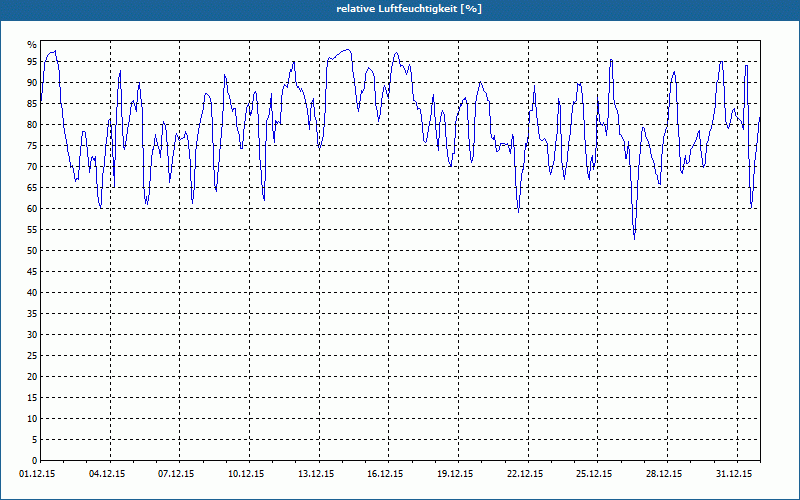The width and height of the screenshot is (800, 500).
Task: Select the x-axis date label 16.12.15
Action: pos(385,474)
